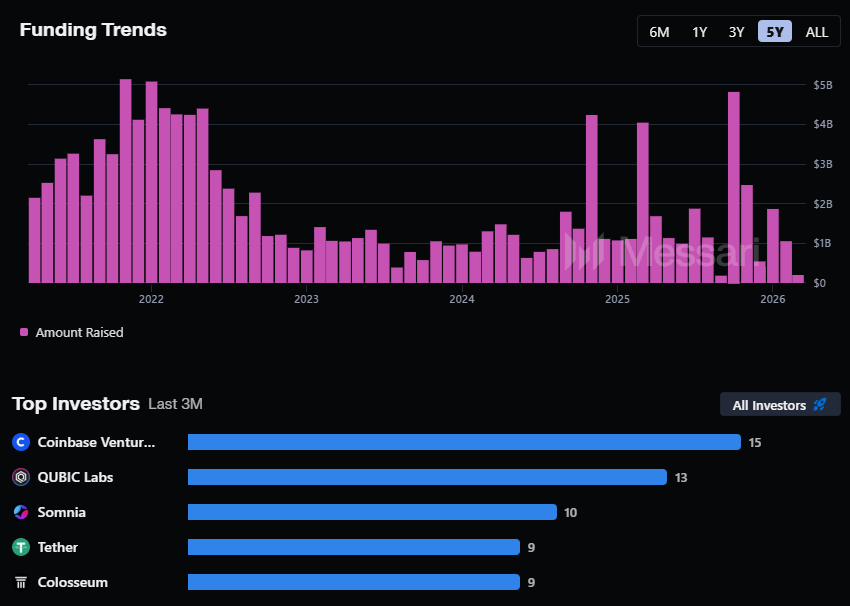Select the 5Y time range

coord(775,31)
